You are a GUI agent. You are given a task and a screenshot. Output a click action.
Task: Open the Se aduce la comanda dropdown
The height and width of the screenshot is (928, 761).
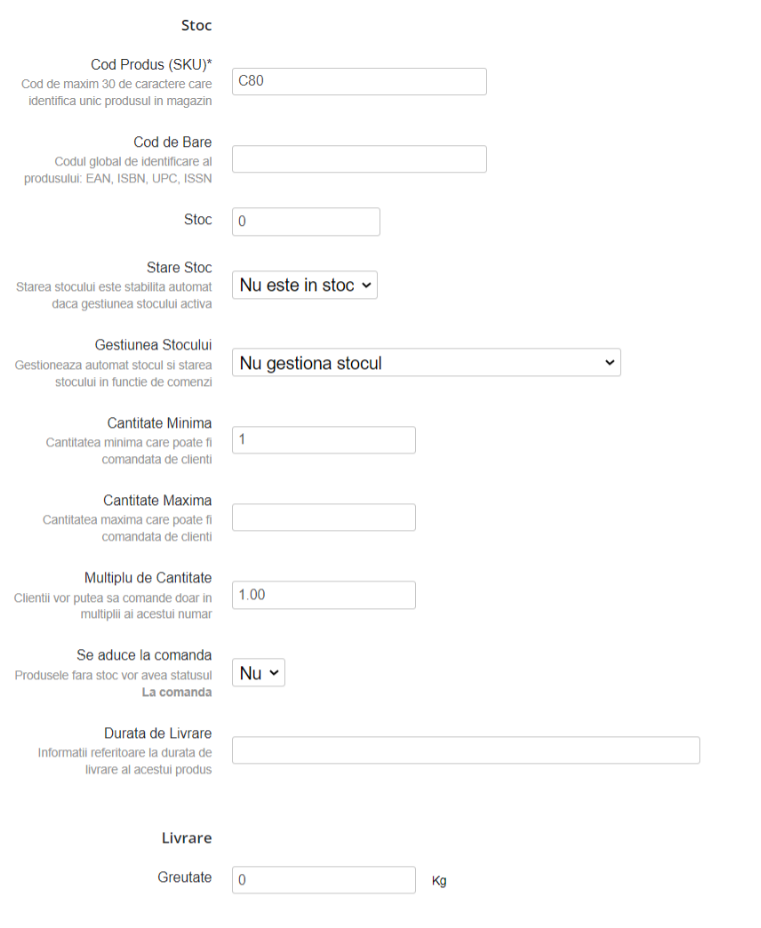point(258,672)
